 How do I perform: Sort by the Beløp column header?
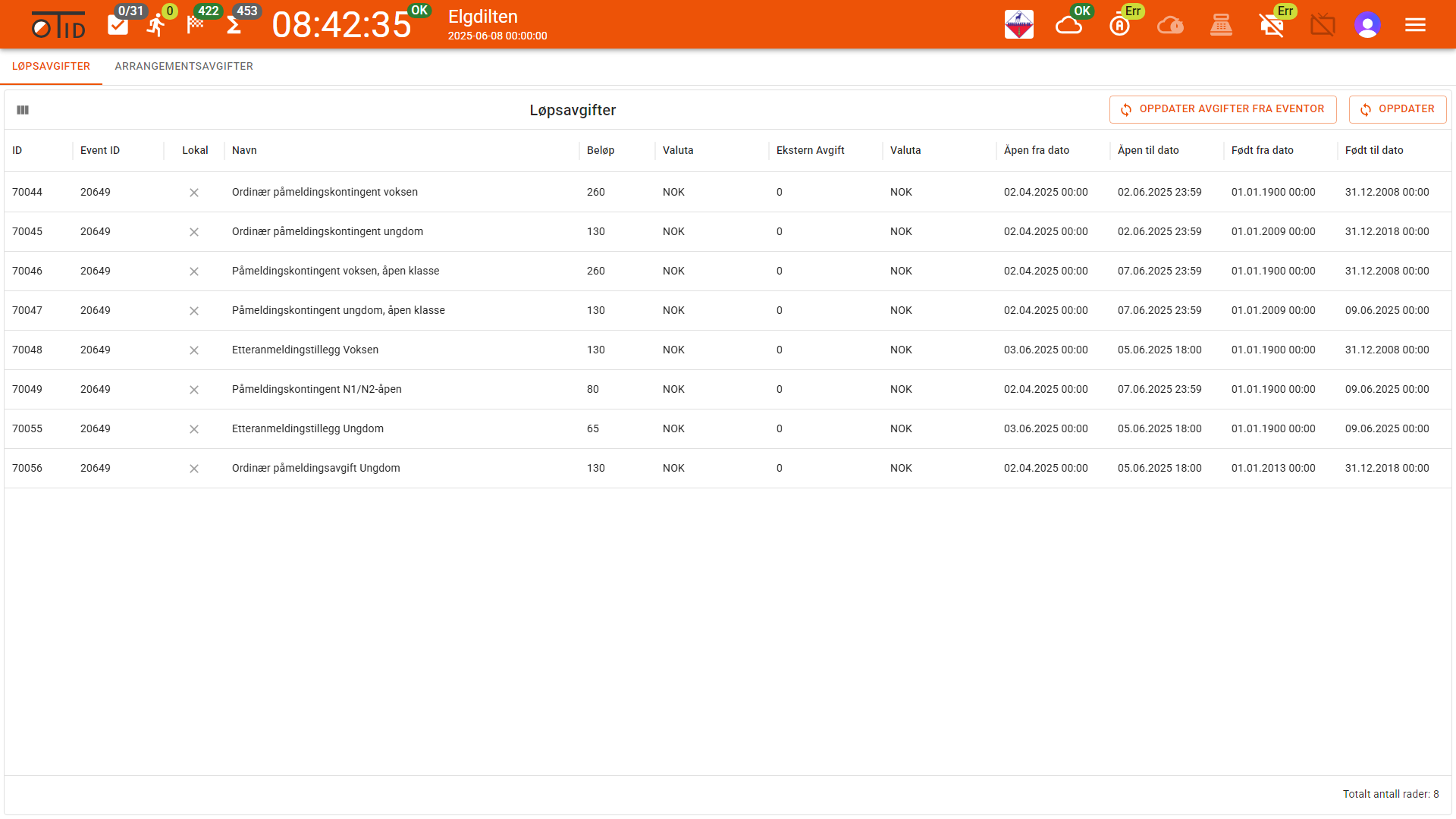(x=601, y=150)
